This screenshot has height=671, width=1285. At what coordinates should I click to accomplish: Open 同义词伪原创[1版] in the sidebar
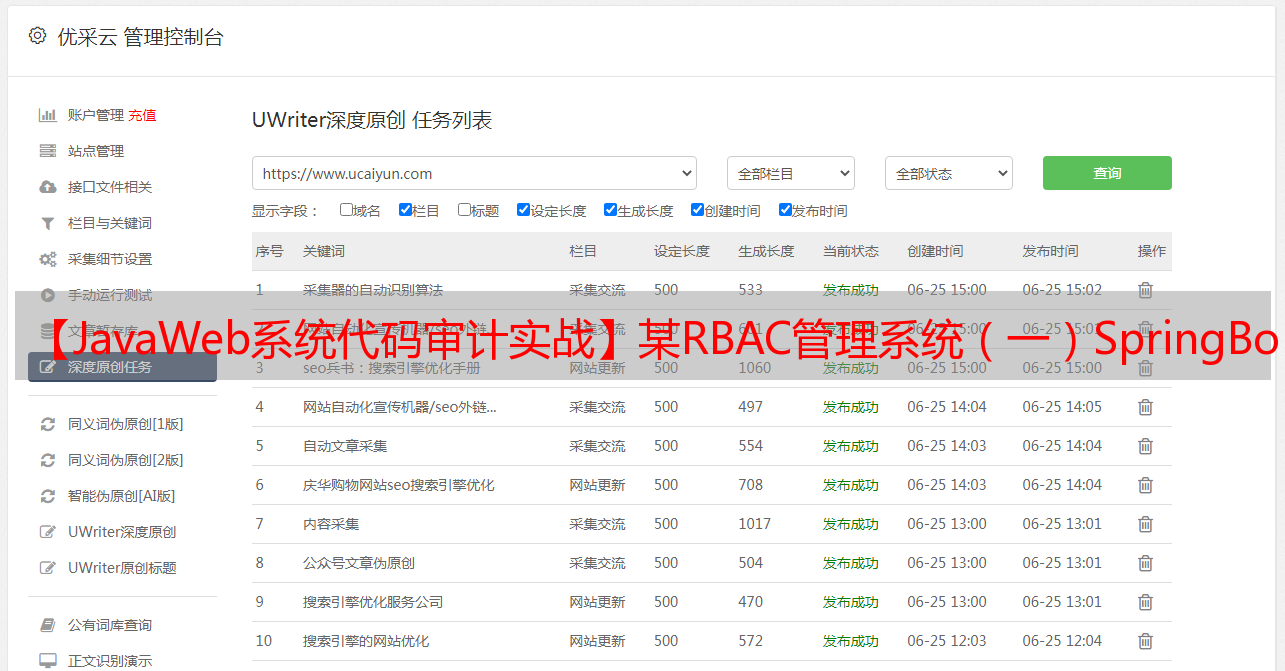(125, 424)
